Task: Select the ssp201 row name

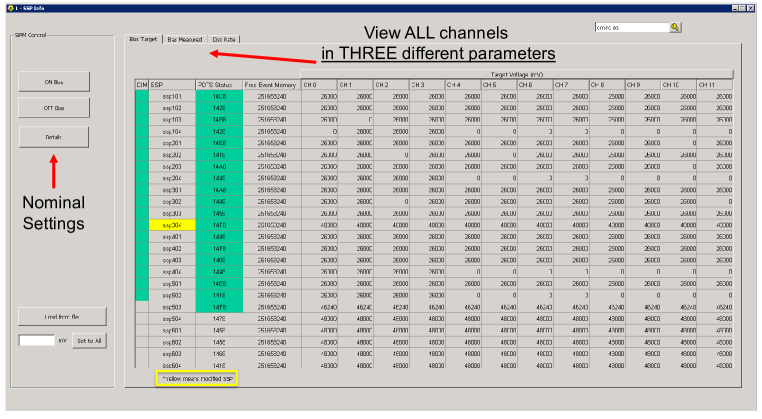Action: click(x=172, y=143)
